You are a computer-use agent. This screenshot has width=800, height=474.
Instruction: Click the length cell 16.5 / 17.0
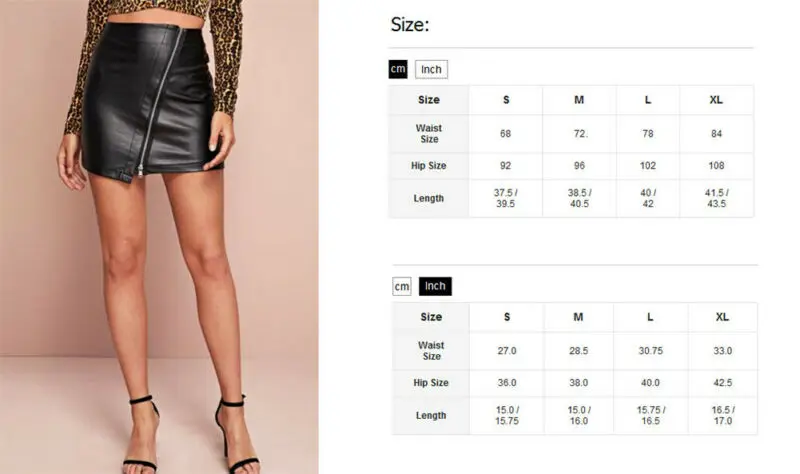[722, 415]
